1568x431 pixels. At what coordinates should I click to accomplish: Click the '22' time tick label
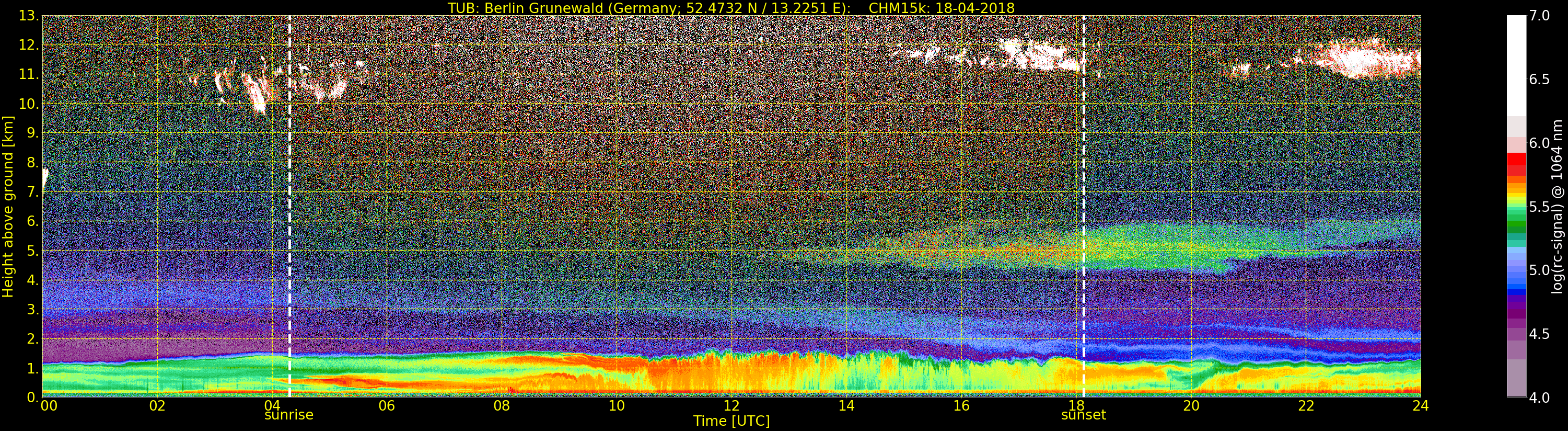coord(1306,405)
